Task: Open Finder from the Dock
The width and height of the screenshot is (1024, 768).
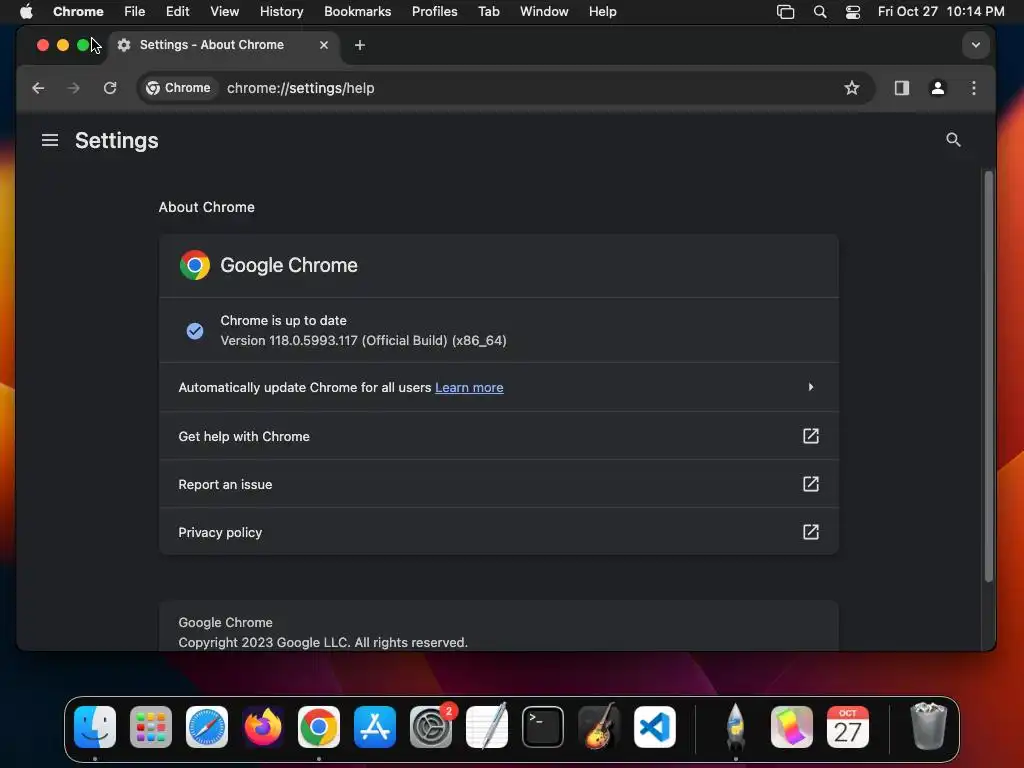Action: [x=95, y=727]
